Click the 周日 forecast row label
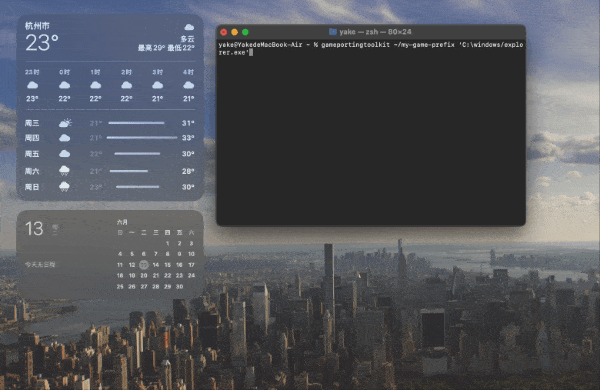Image resolution: width=600 pixels, height=390 pixels. 32,187
